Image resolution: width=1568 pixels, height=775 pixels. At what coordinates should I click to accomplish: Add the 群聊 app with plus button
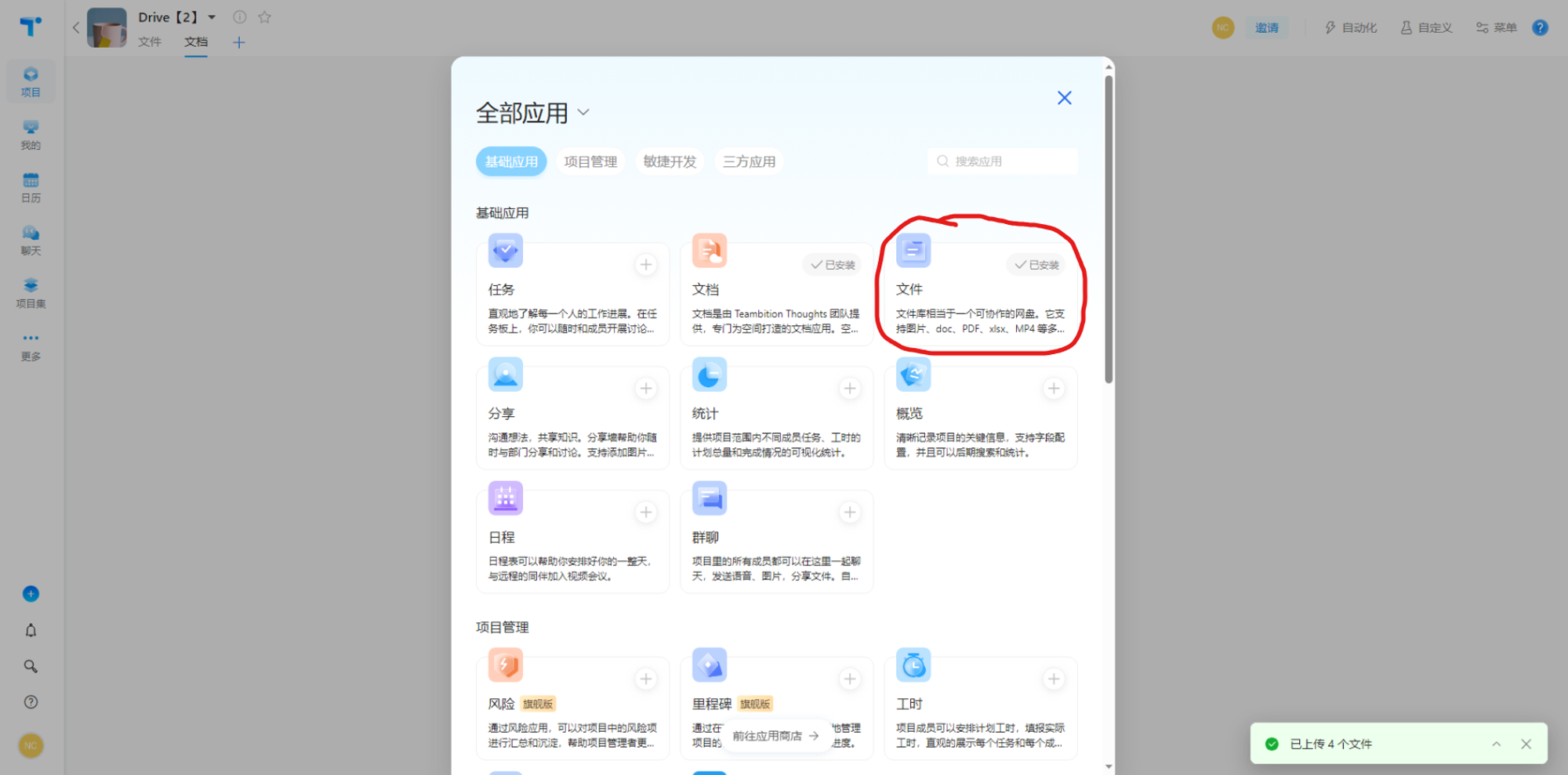[x=850, y=512]
